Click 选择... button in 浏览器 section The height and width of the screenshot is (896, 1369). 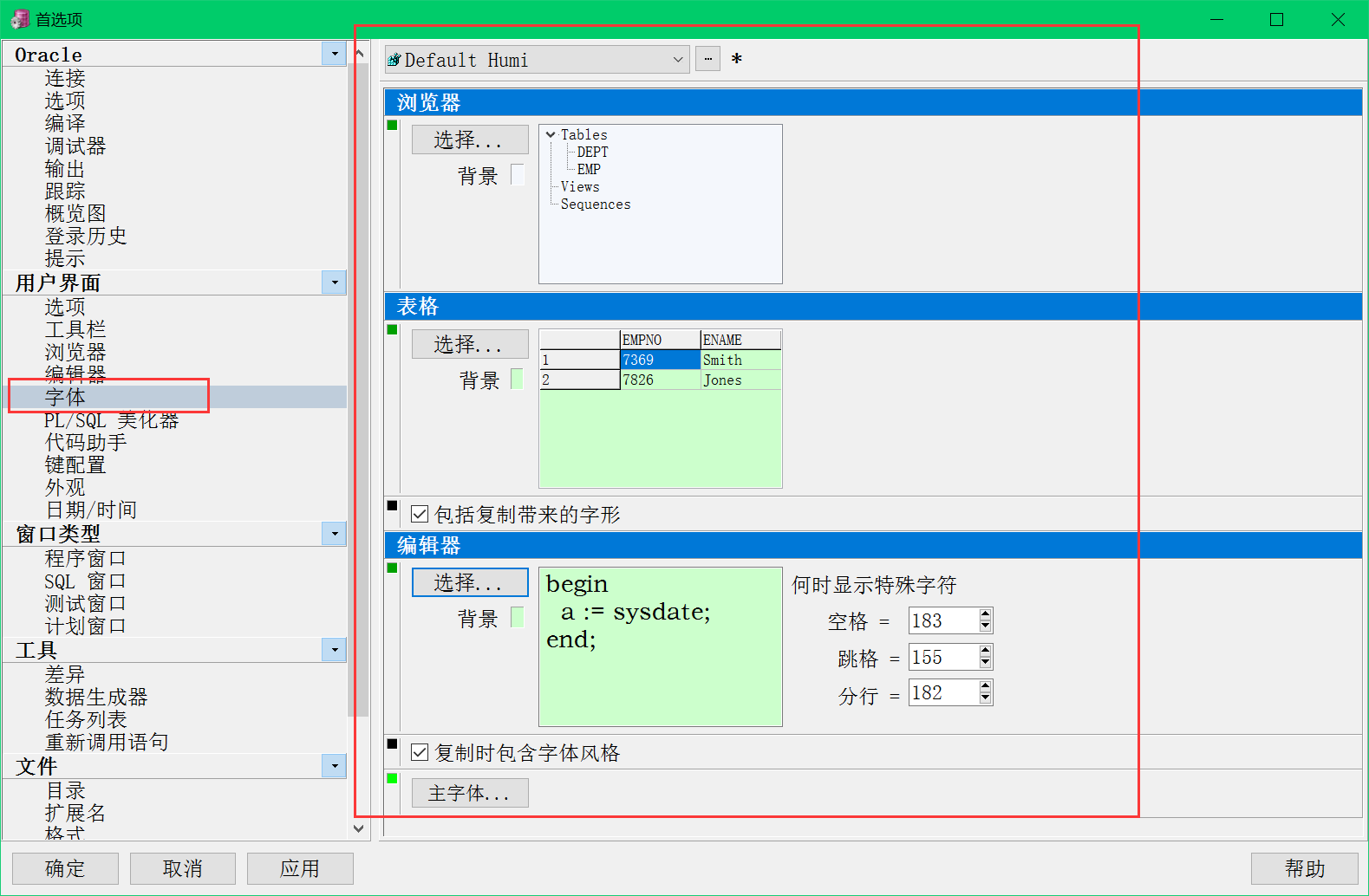tap(470, 140)
